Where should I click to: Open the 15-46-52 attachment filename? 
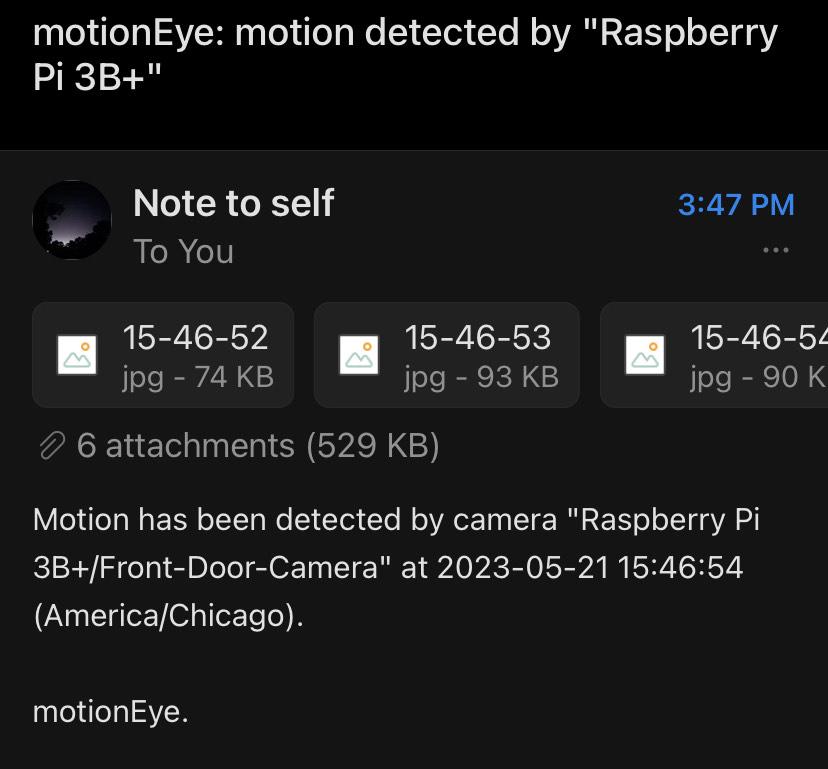(195, 338)
